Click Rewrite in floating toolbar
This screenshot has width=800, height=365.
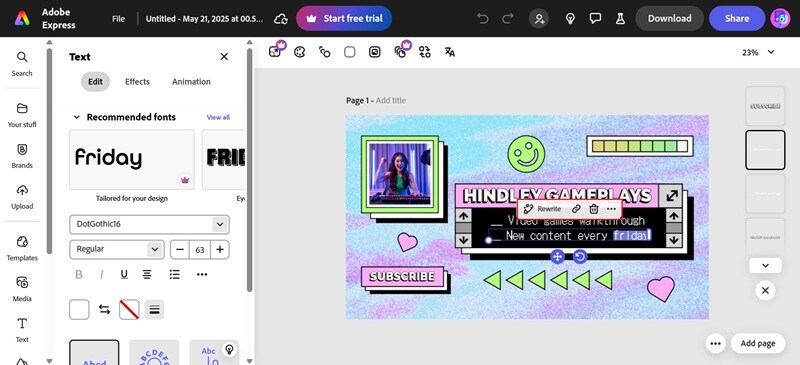coord(542,209)
